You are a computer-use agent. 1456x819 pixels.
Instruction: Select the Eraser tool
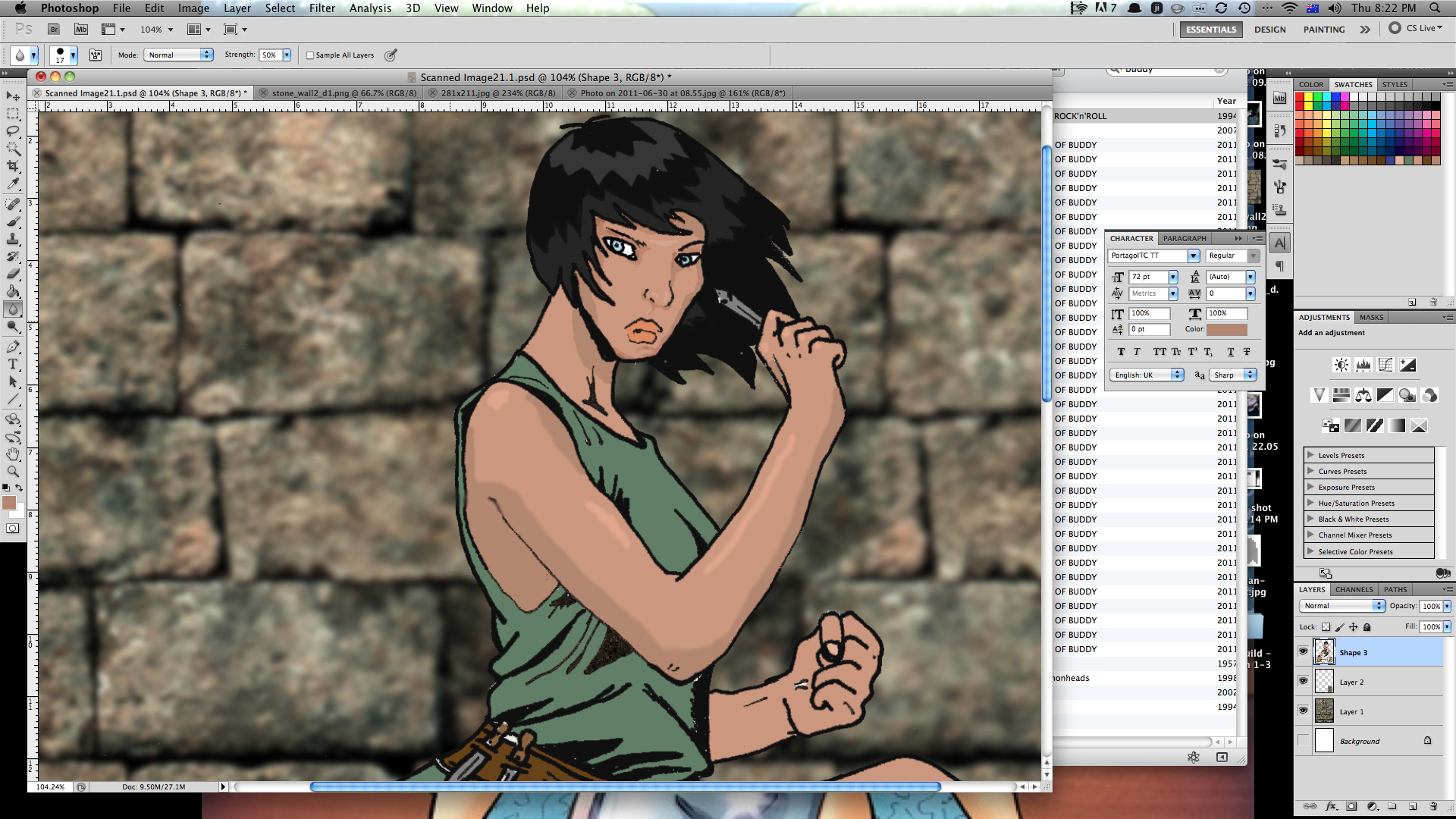[x=13, y=274]
